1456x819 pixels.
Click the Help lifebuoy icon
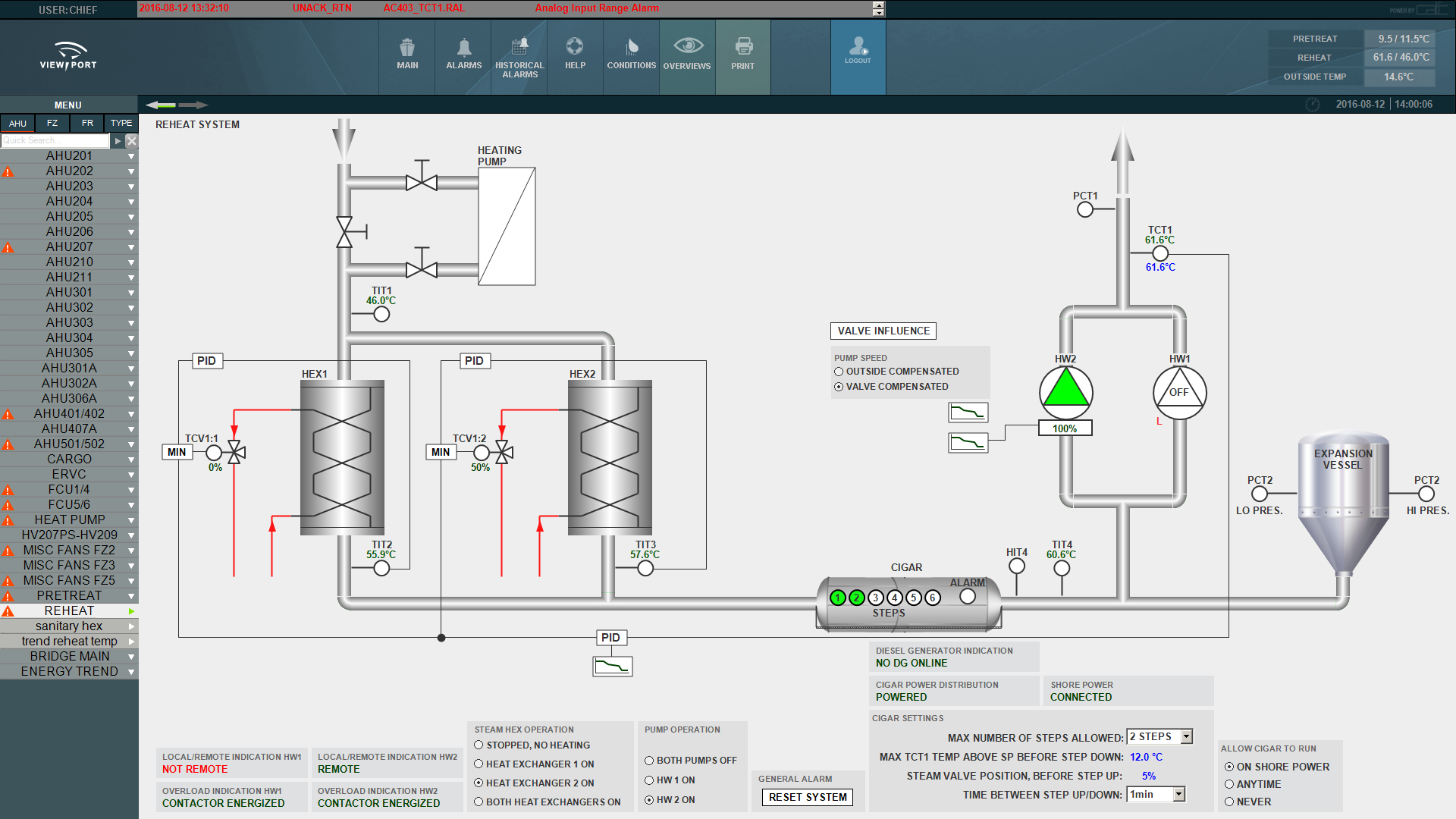click(x=575, y=55)
